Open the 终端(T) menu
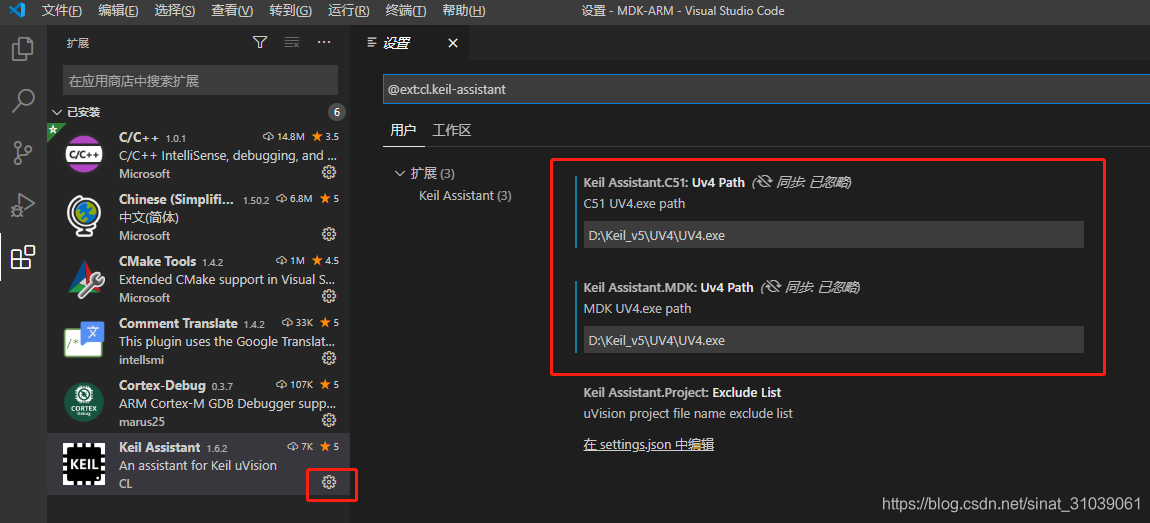 pos(406,11)
